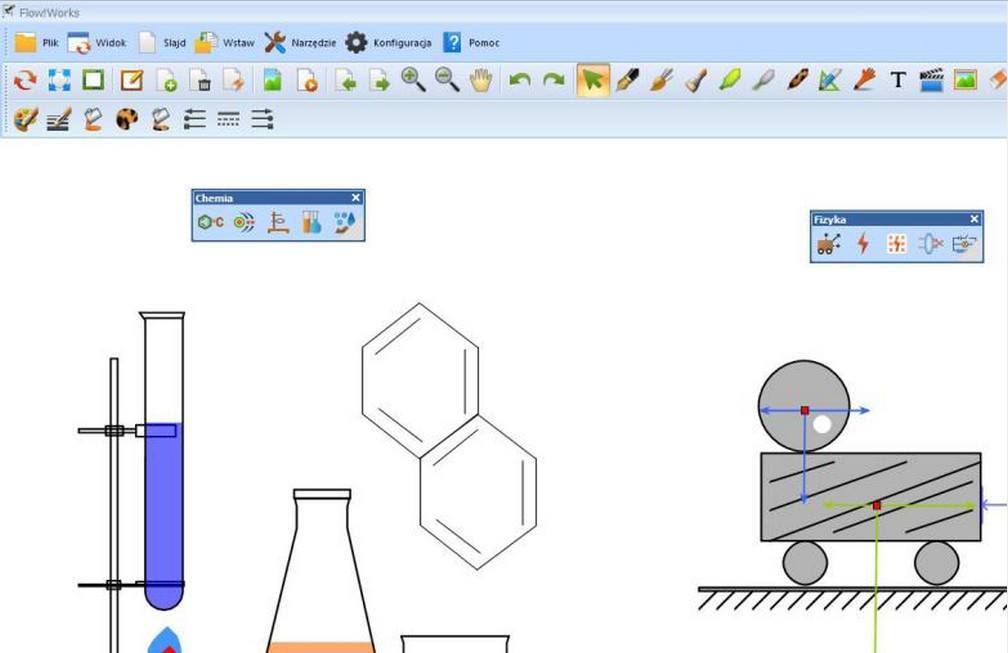
Task: Open the Slajd menu
Action: tap(162, 43)
